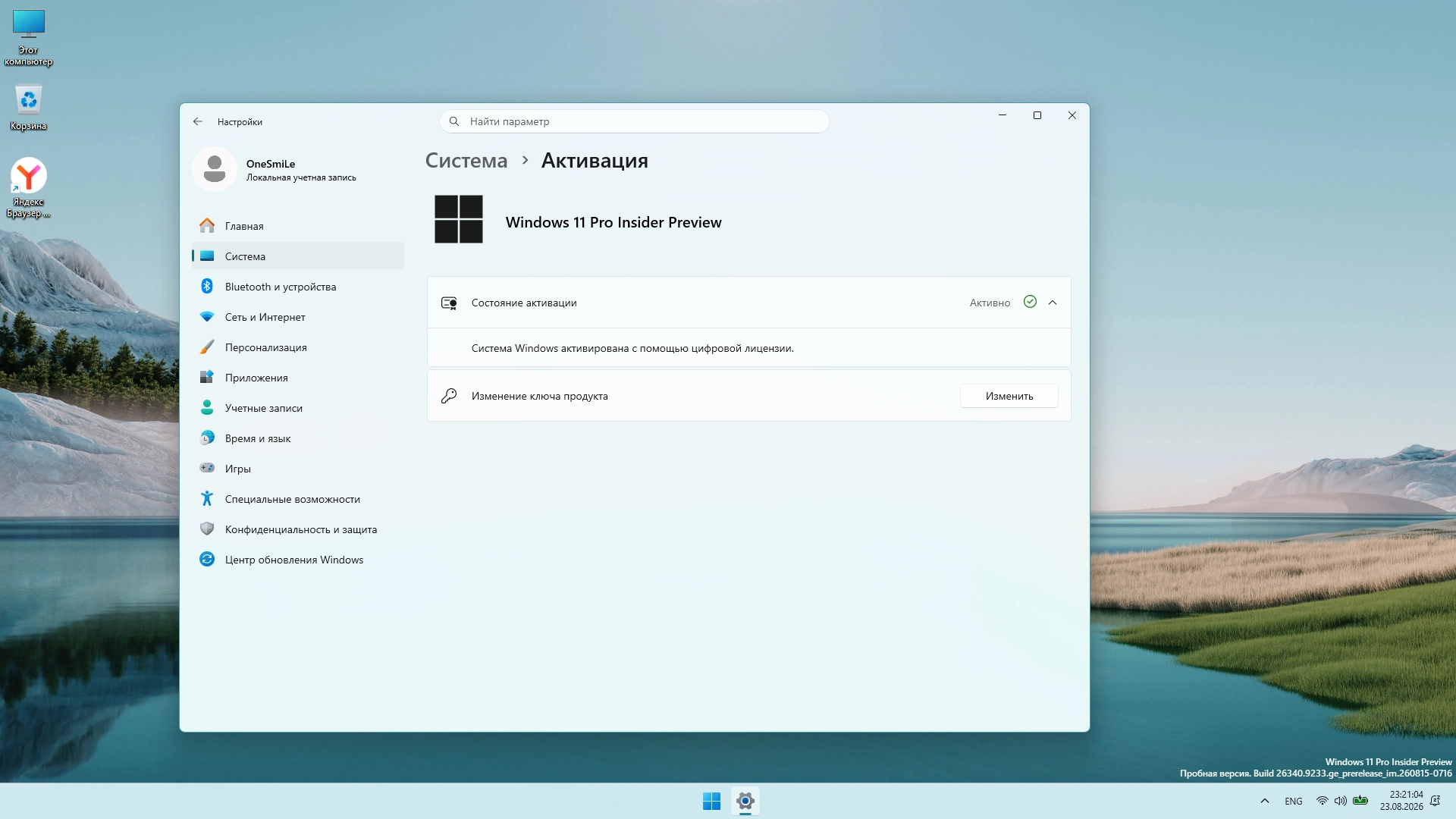The width and height of the screenshot is (1456, 819).
Task: Click the Главная home icon
Action: (207, 226)
